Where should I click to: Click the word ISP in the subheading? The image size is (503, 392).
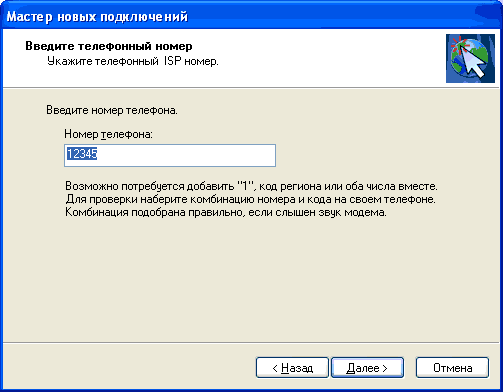click(x=172, y=61)
